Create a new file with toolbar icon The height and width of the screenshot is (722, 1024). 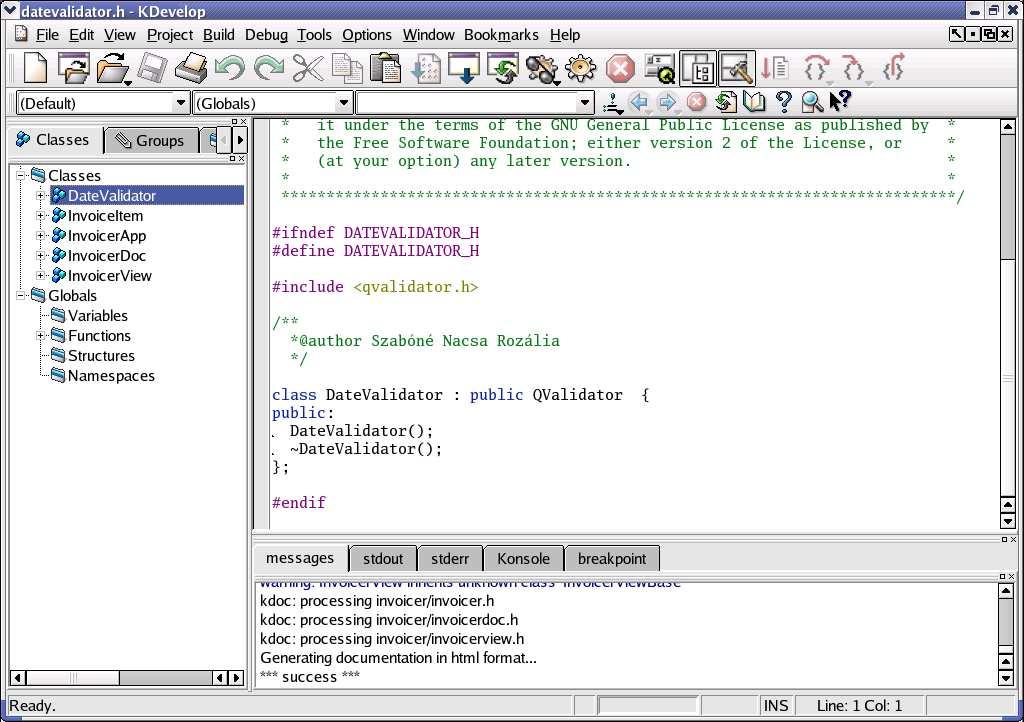(x=35, y=68)
